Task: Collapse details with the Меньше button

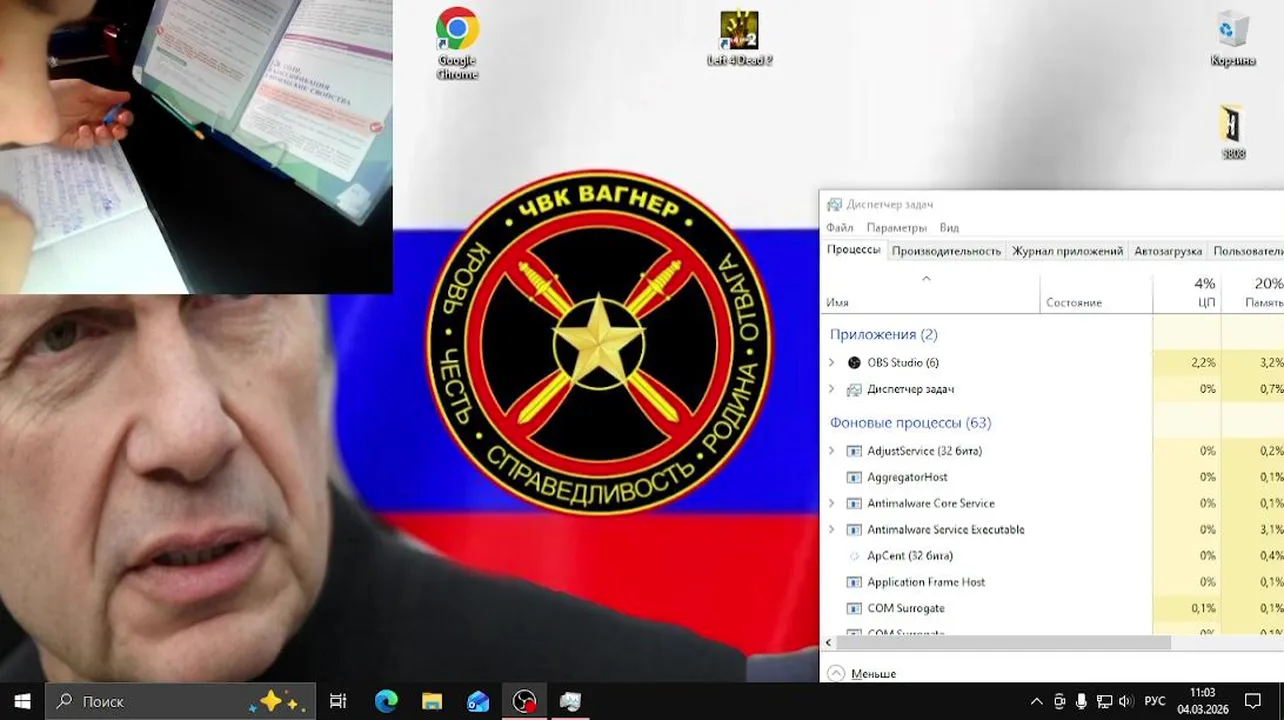Action: [862, 674]
